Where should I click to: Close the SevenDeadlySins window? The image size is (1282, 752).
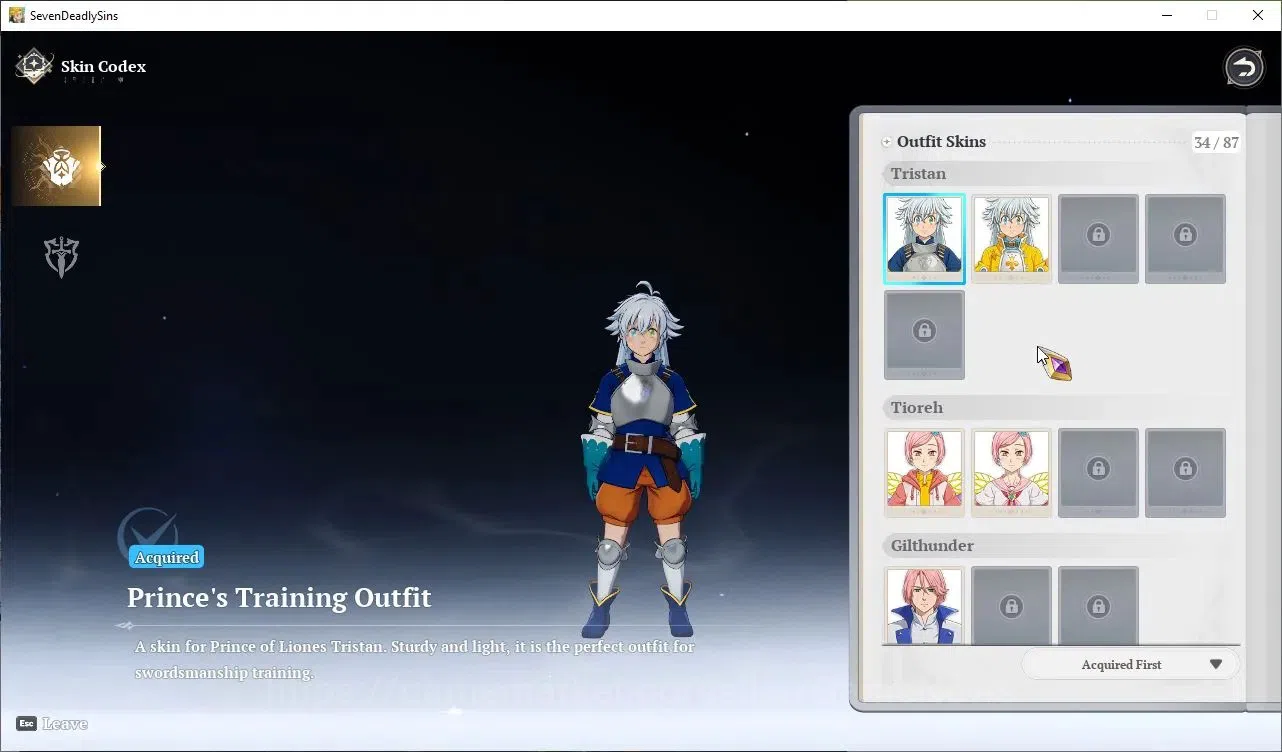tap(1258, 15)
